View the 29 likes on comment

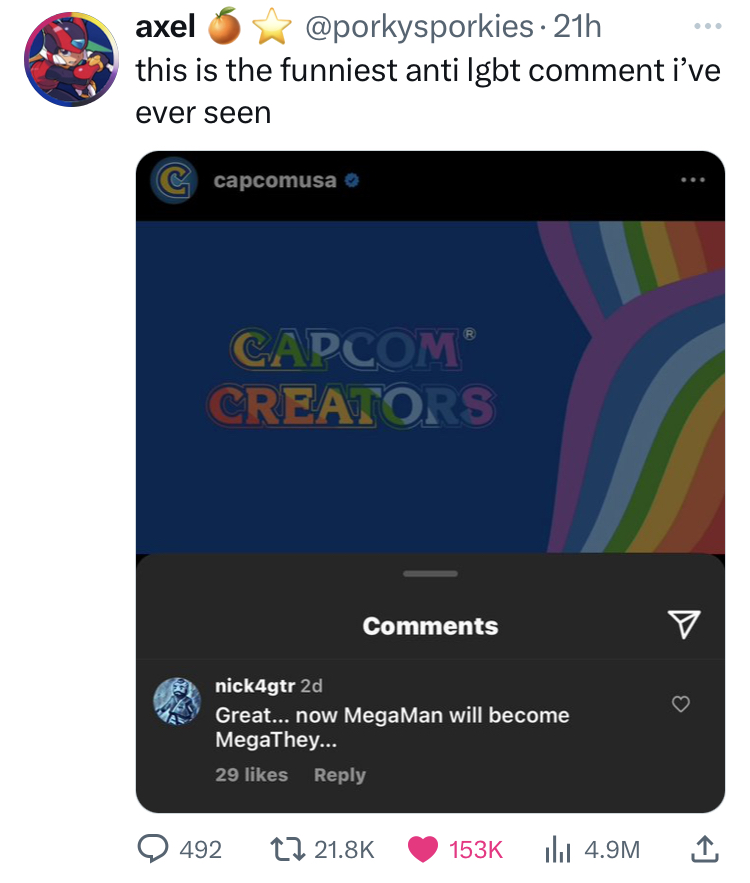[x=251, y=775]
